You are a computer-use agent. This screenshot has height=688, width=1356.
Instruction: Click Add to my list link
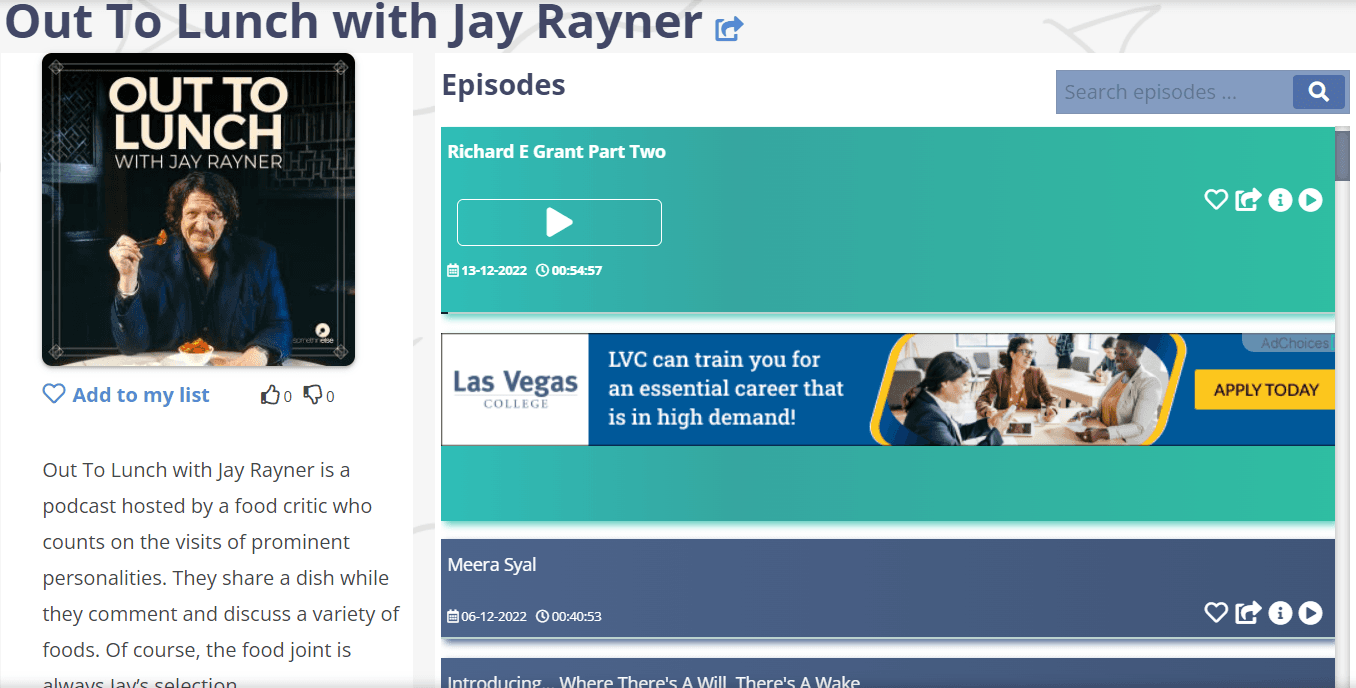coord(141,395)
